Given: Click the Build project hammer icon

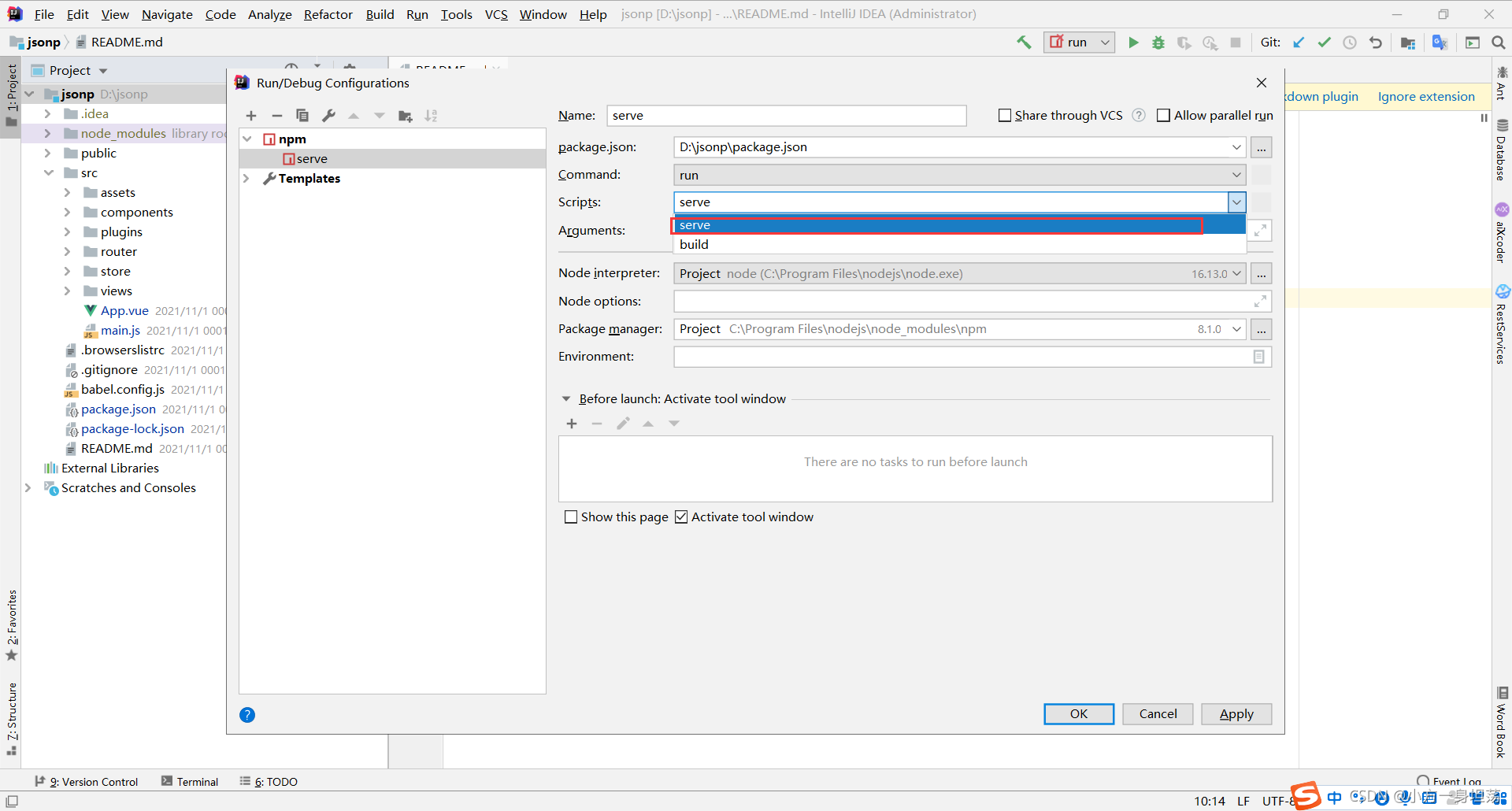Looking at the screenshot, I should point(1024,43).
